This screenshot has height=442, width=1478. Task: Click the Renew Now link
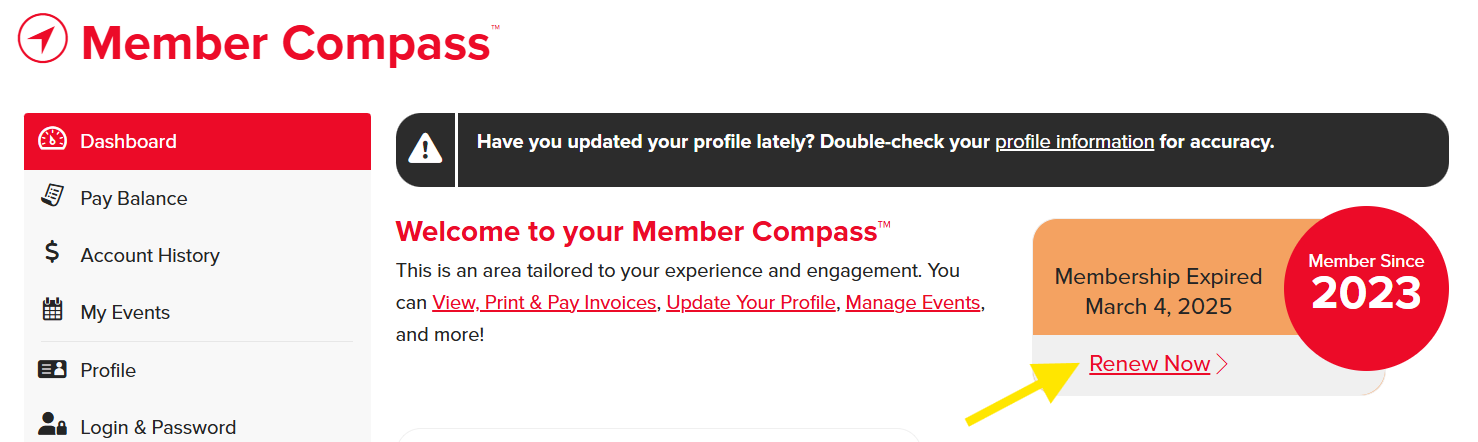tap(1150, 364)
